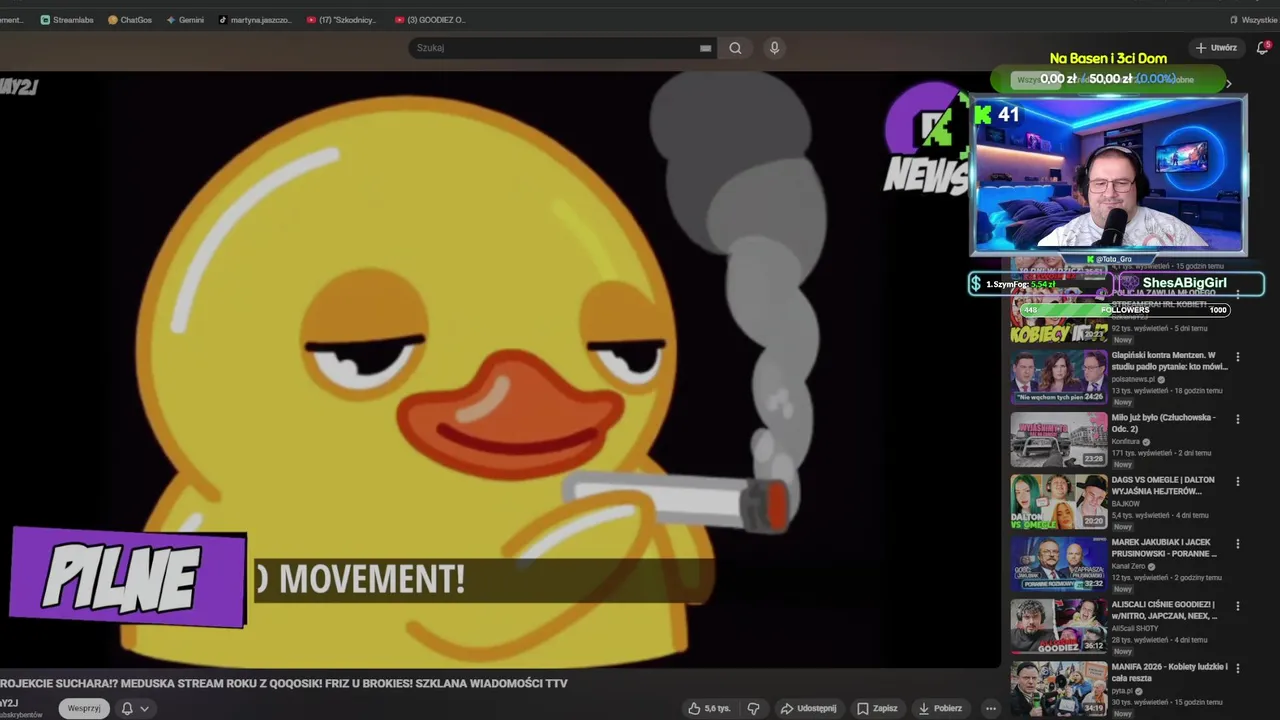The width and height of the screenshot is (1280, 720).
Task: Open Miło już było Człuchowska video title
Action: [1164, 423]
